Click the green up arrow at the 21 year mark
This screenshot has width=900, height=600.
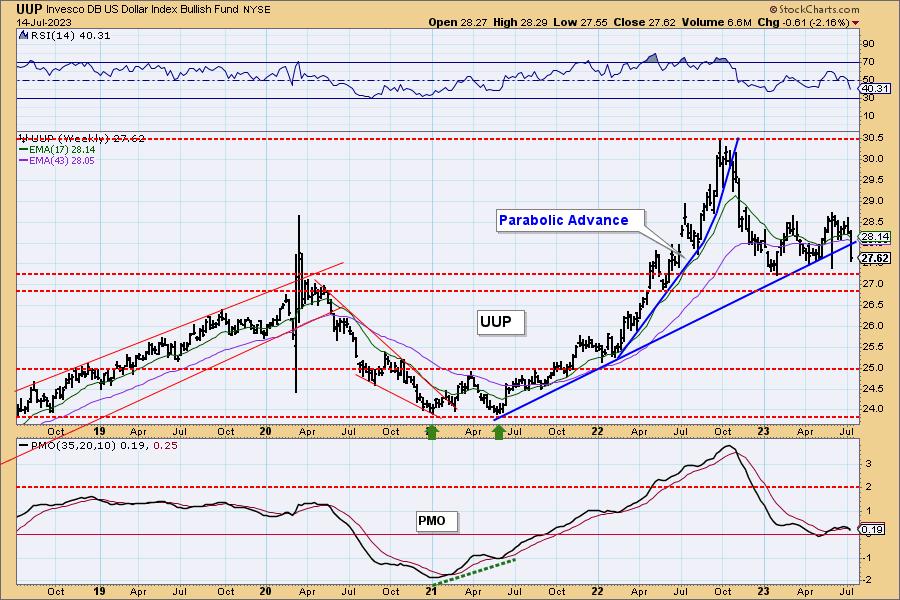tap(432, 432)
